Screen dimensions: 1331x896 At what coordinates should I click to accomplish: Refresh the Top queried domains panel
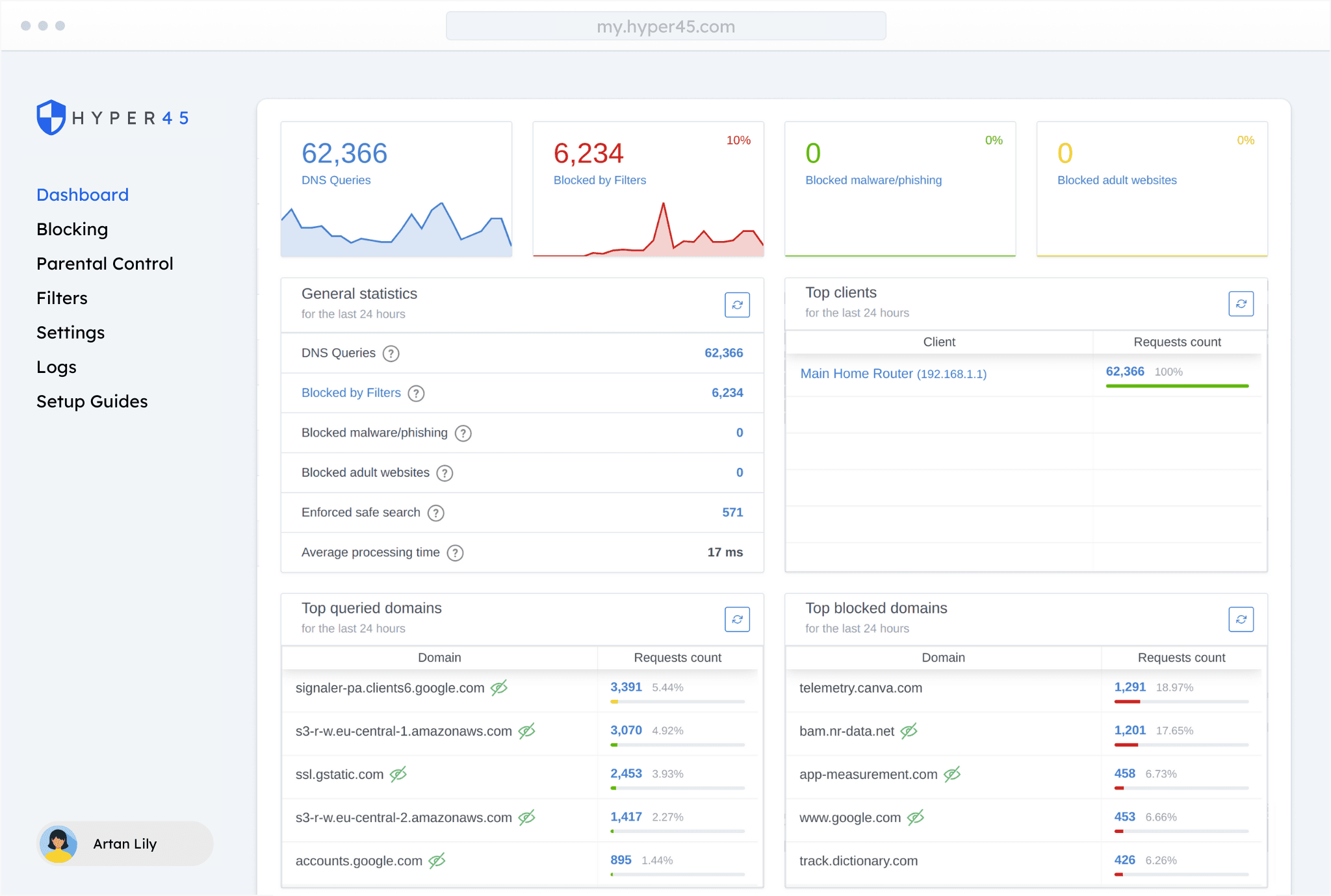coord(737,619)
